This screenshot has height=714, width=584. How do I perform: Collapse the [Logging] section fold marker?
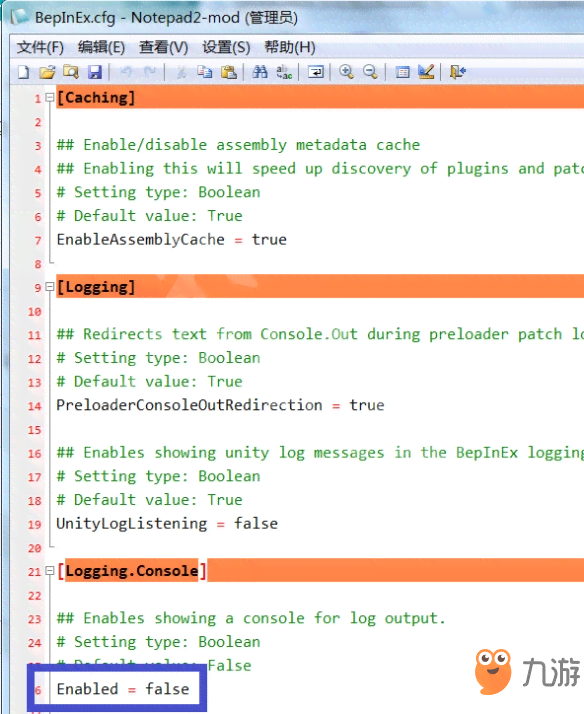click(x=50, y=287)
